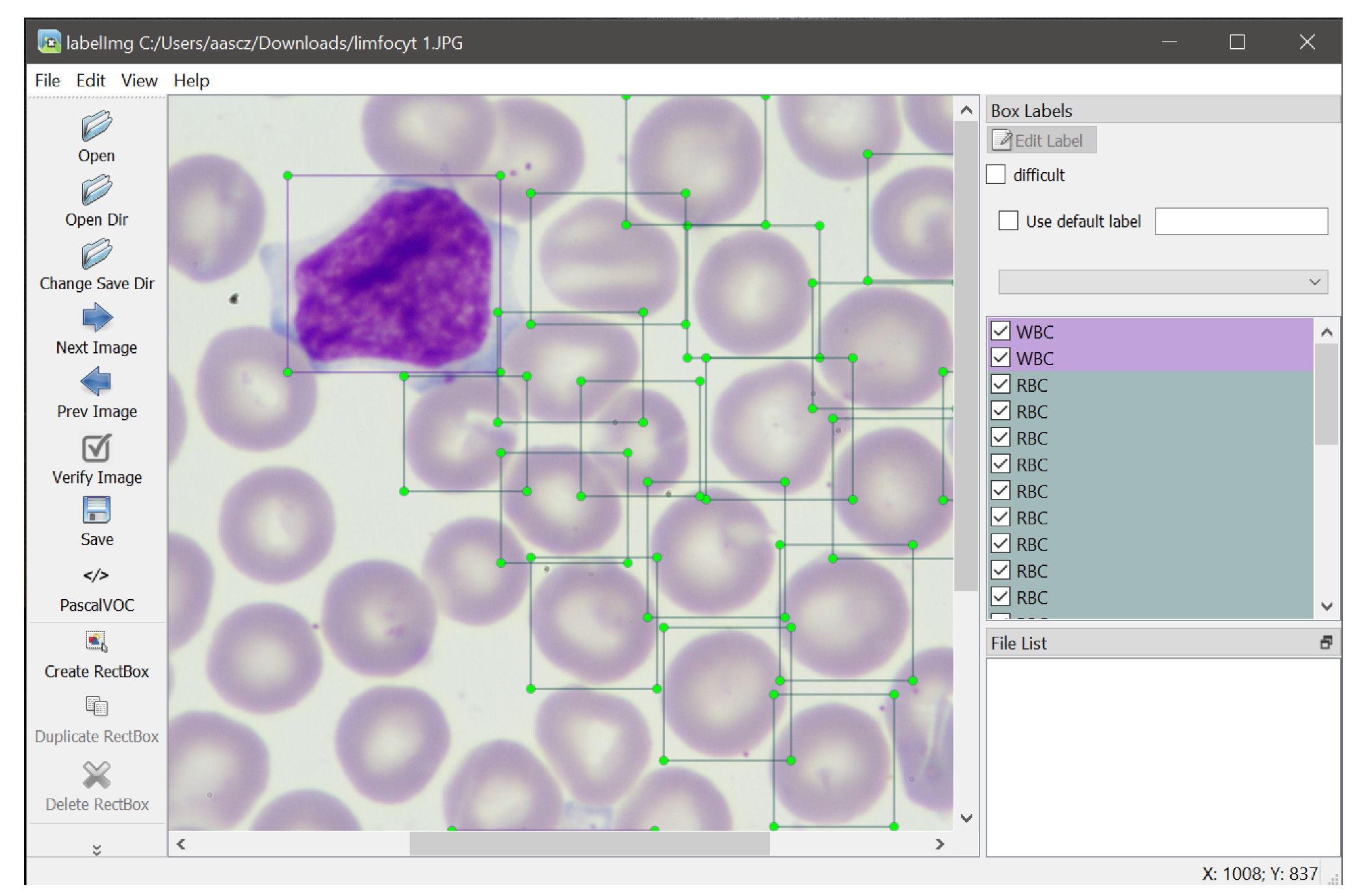1359x896 pixels.
Task: Float the File List panel
Action: (x=1326, y=643)
